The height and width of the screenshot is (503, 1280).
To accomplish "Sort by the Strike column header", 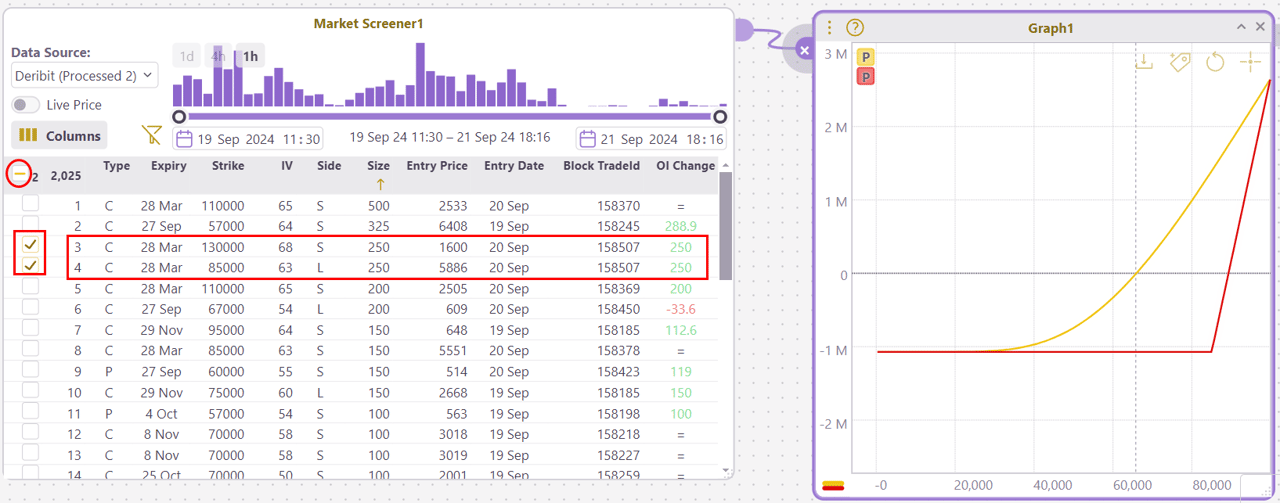I will click(x=228, y=166).
